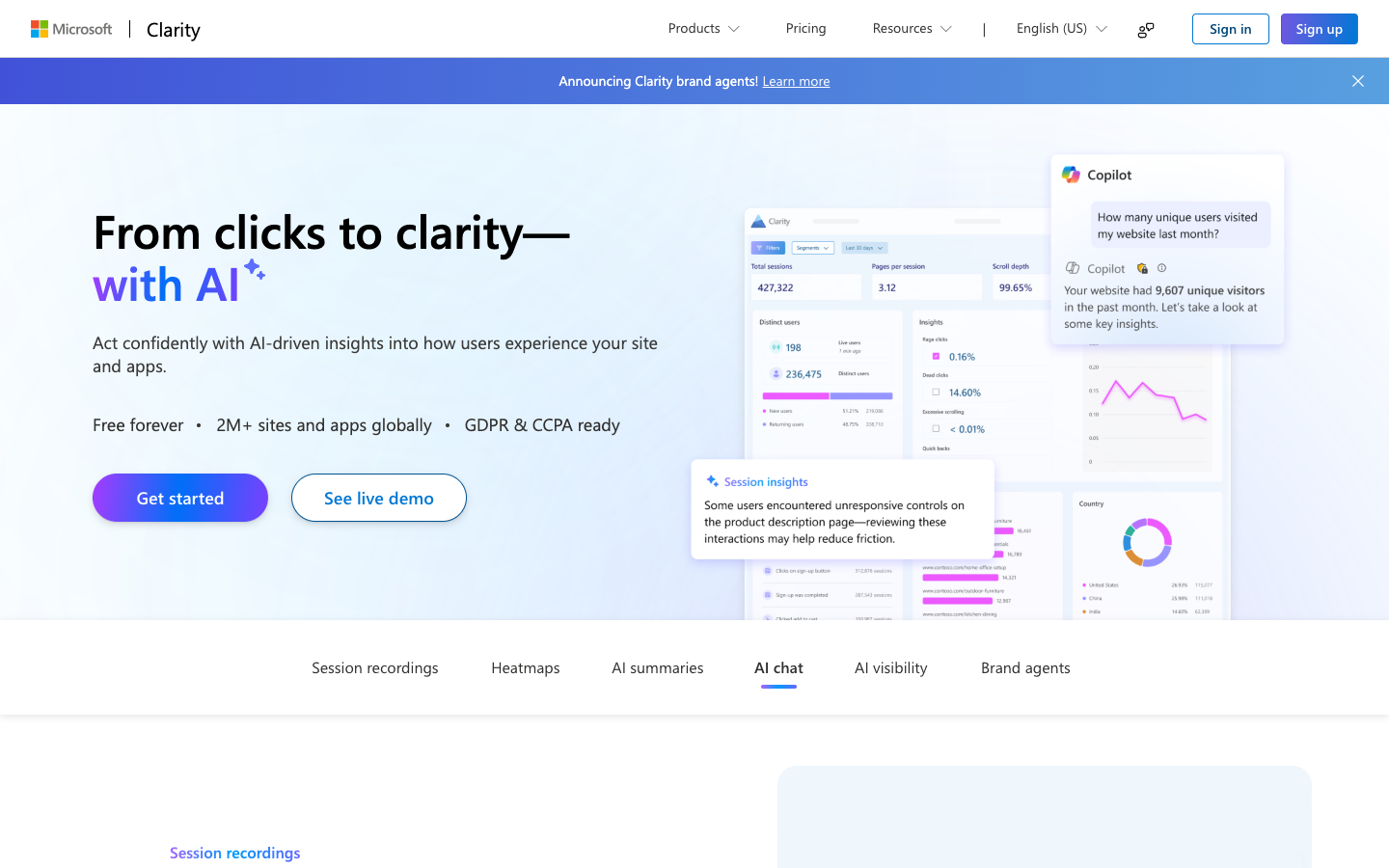Open See live demo

[x=379, y=498]
